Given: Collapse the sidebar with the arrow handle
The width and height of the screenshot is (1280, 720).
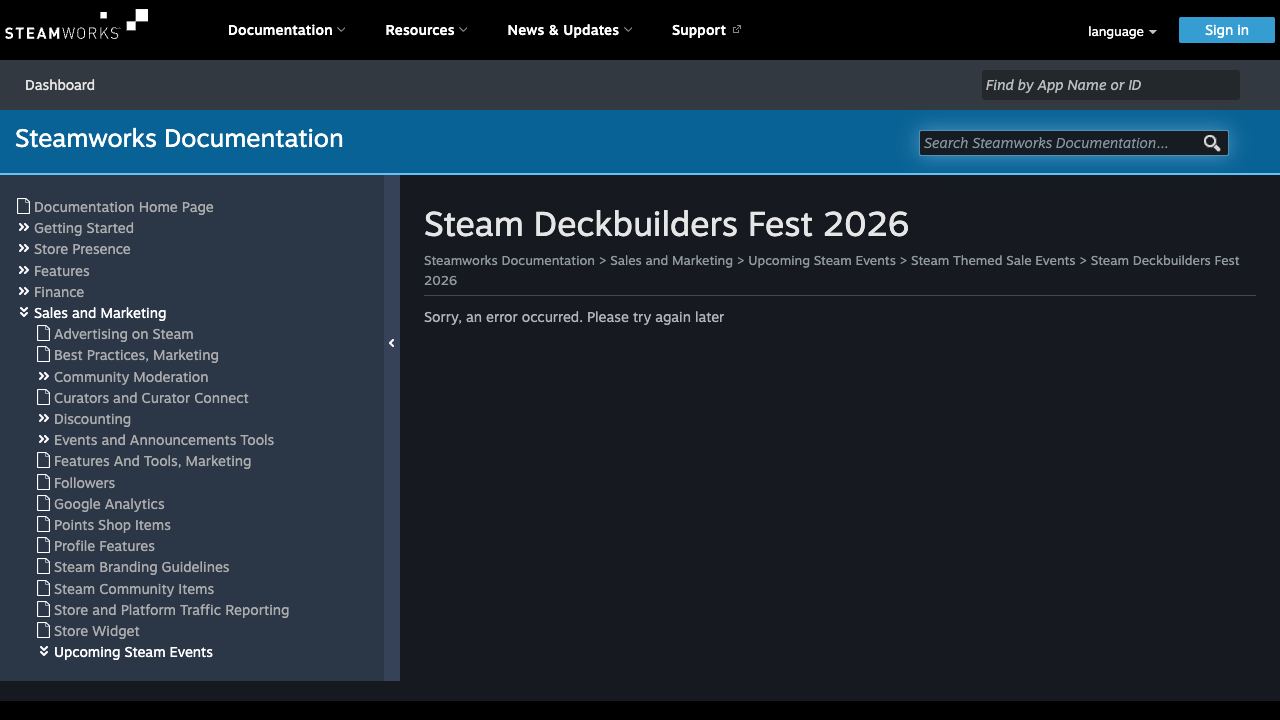Looking at the screenshot, I should pos(392,343).
